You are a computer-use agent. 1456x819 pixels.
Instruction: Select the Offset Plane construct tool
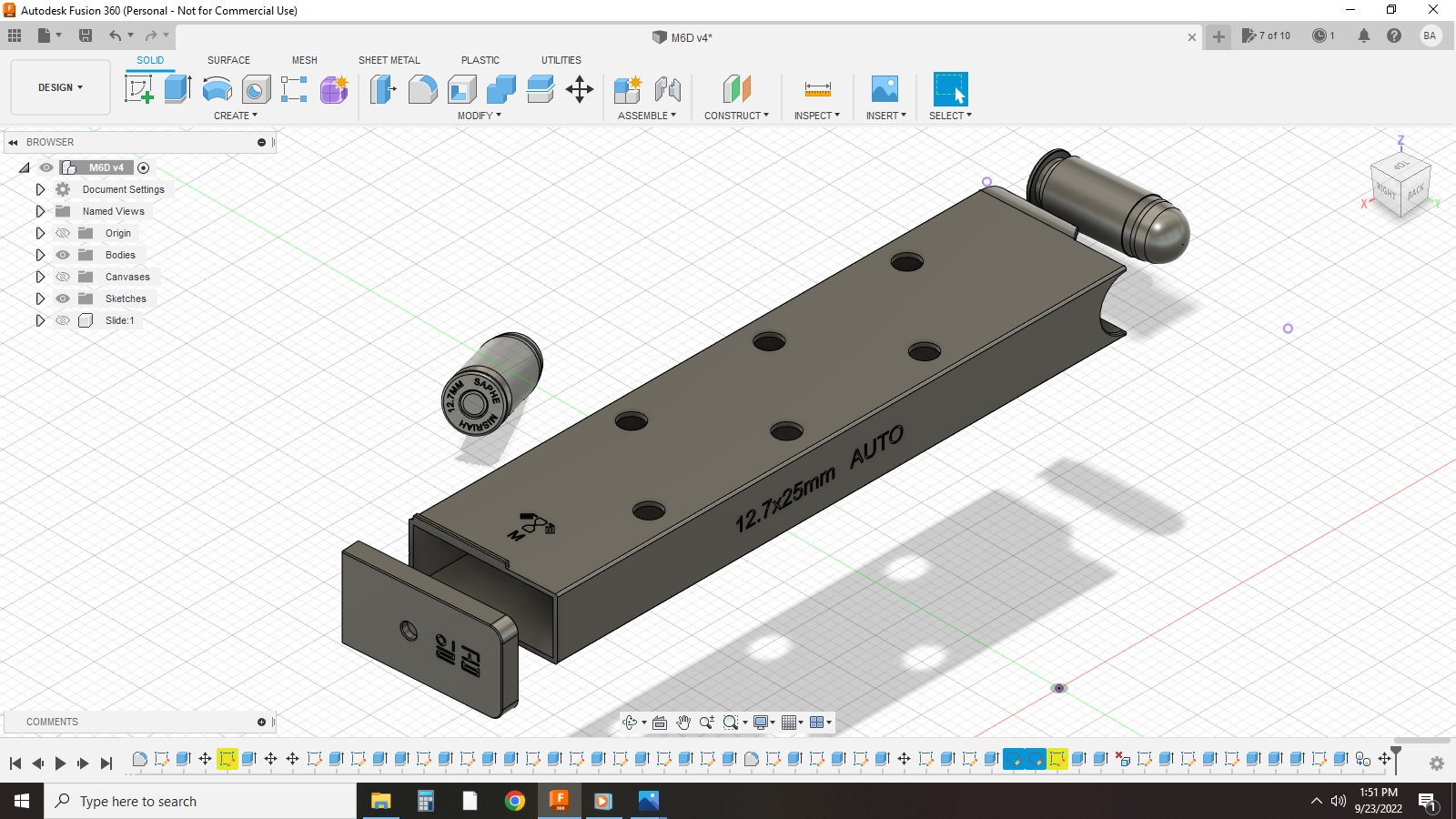pos(736,89)
